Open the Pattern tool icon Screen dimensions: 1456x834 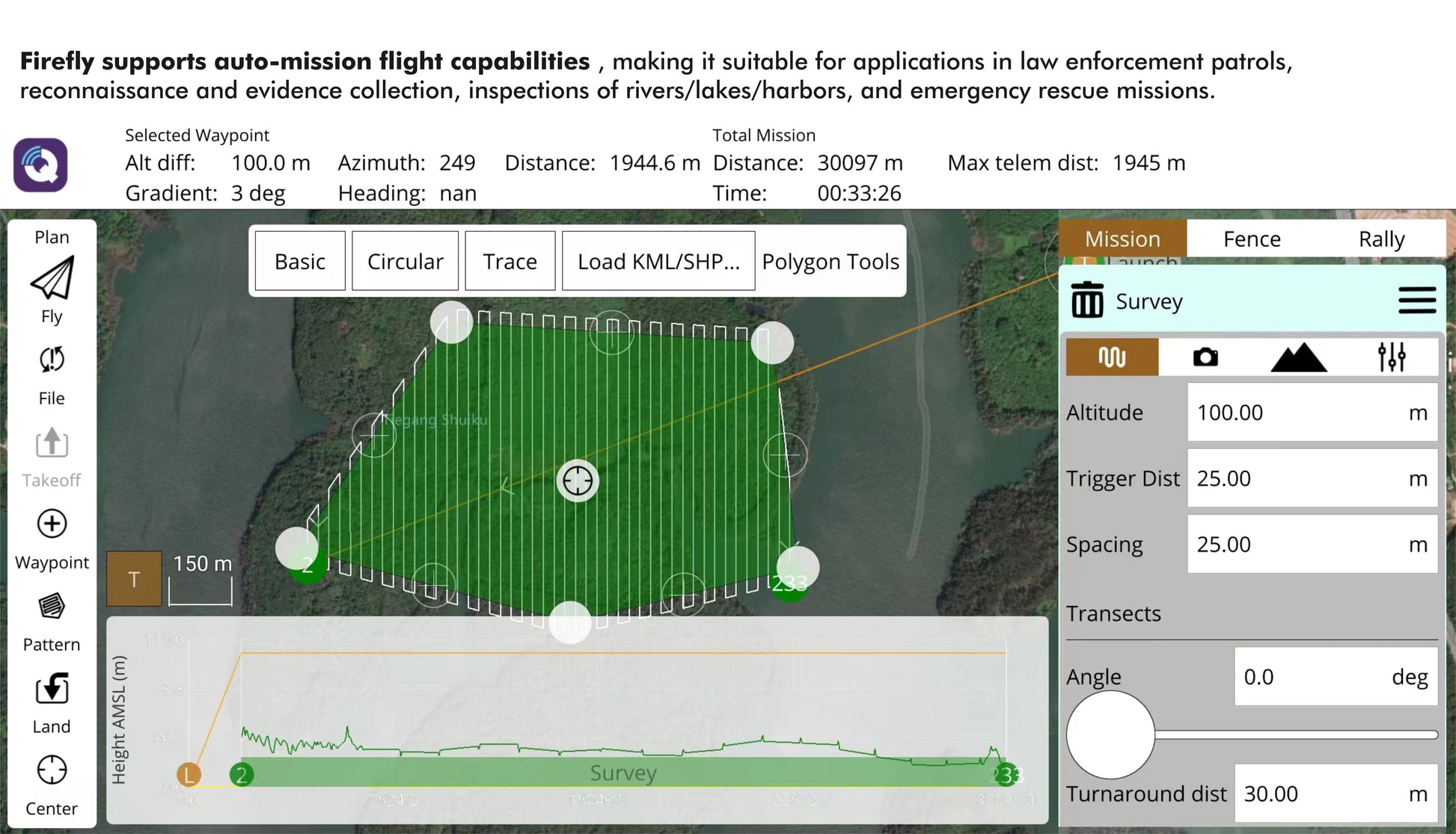(52, 606)
